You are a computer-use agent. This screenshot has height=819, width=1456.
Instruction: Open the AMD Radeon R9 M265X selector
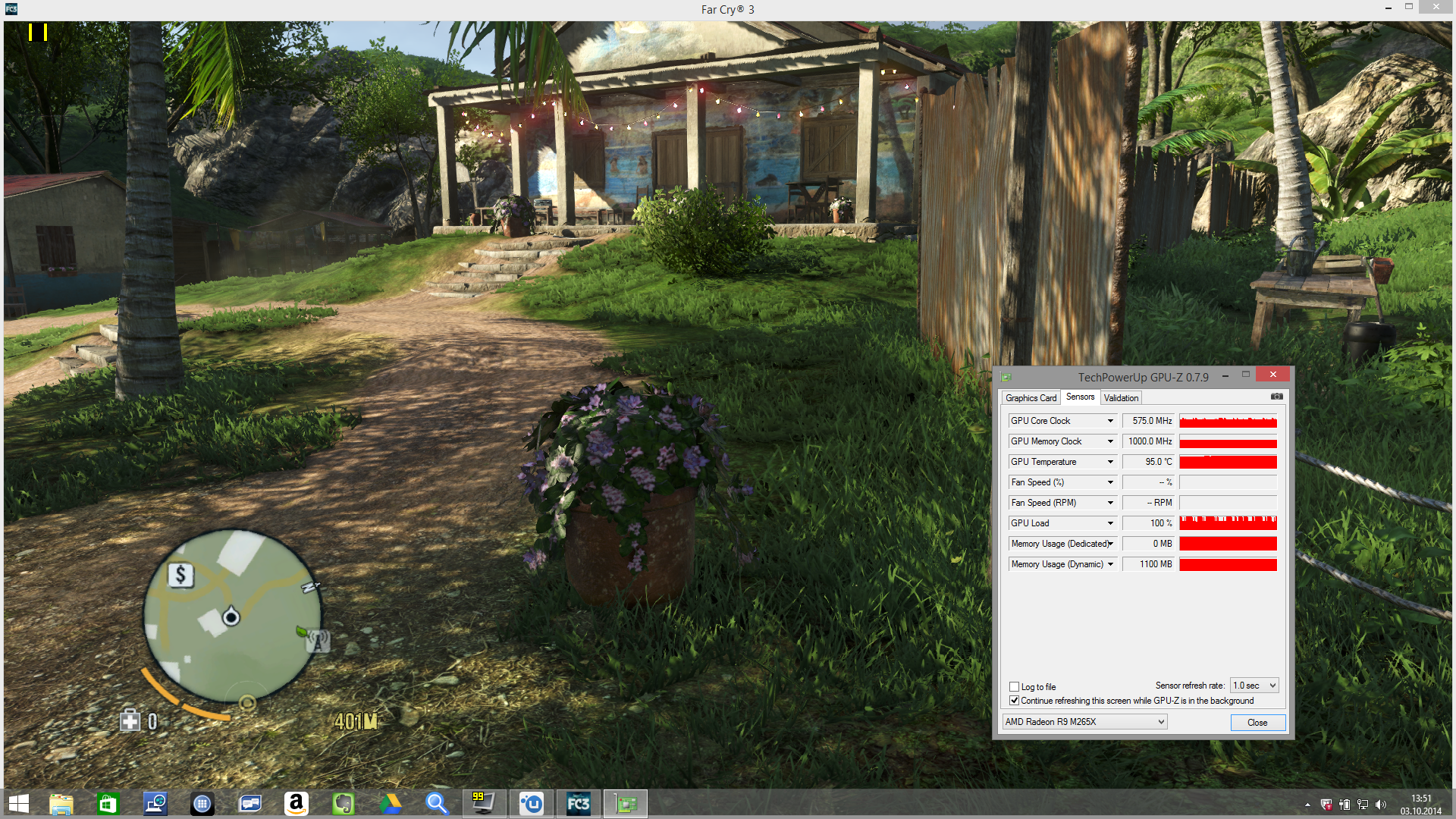click(x=1084, y=722)
